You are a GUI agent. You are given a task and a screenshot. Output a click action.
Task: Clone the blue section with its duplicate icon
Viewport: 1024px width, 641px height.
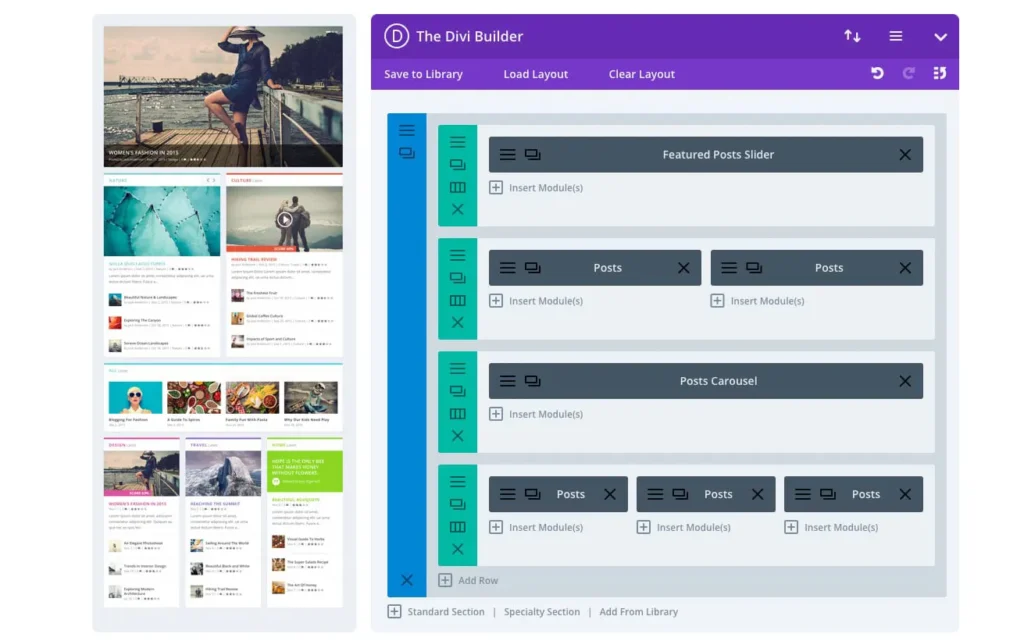click(406, 153)
